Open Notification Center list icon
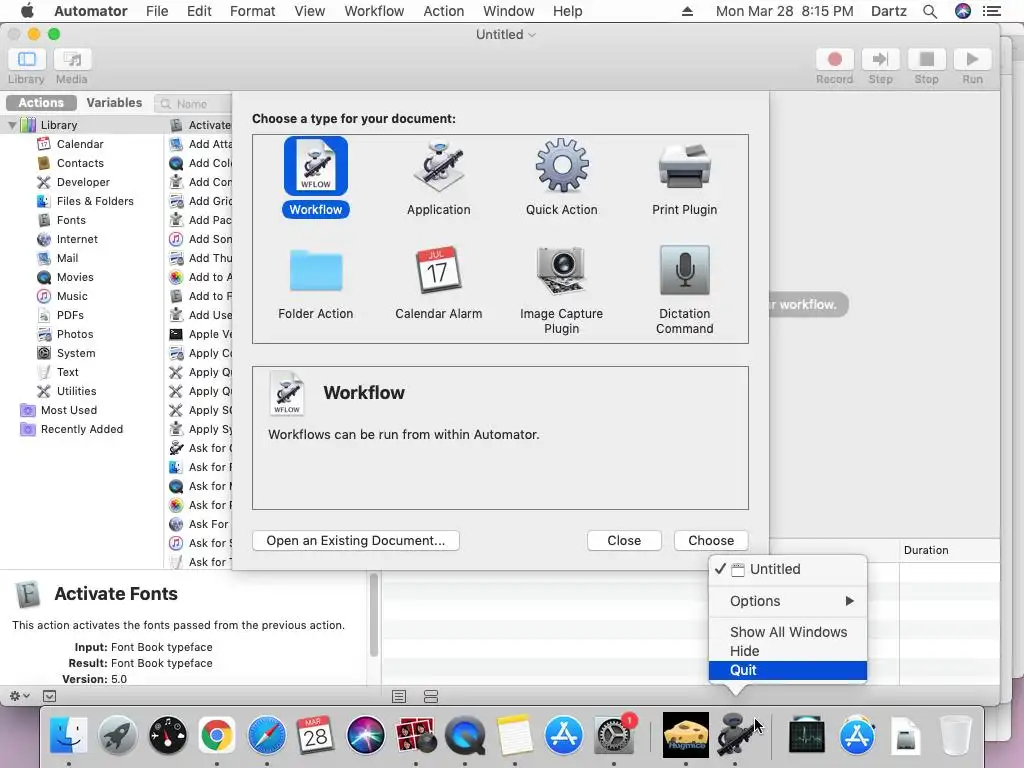The width and height of the screenshot is (1024, 768). coord(991,11)
